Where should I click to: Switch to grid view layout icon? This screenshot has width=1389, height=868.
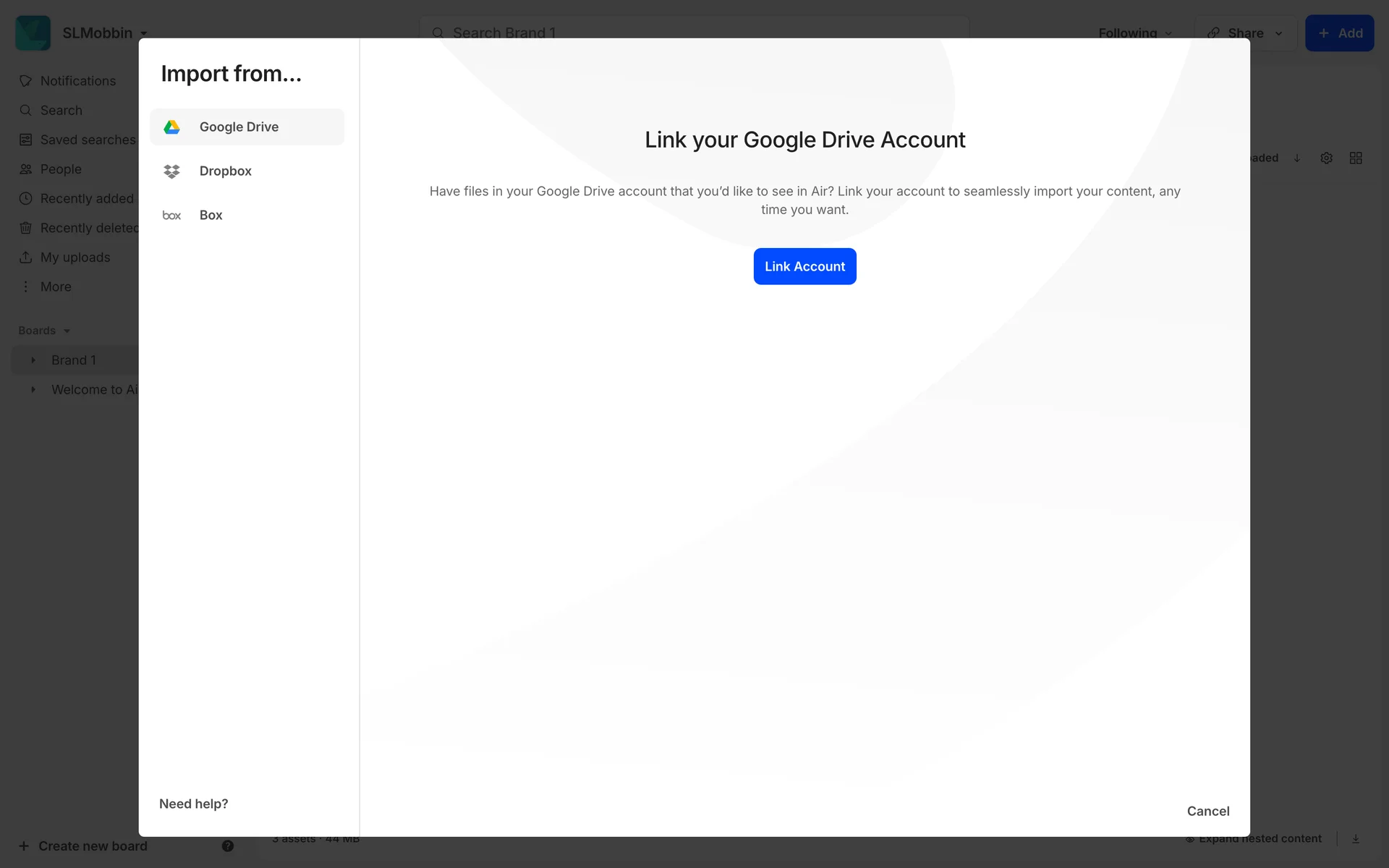tap(1356, 158)
